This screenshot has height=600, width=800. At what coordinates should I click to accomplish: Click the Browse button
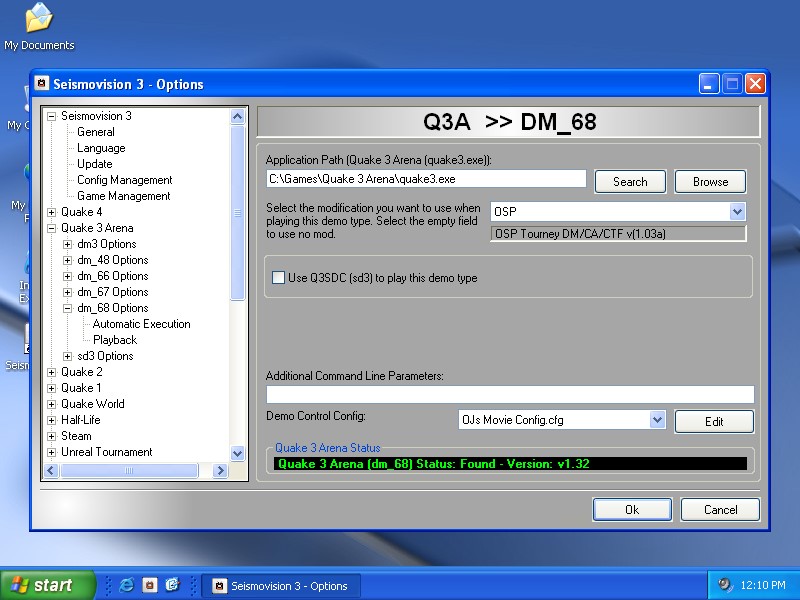pyautogui.click(x=710, y=181)
